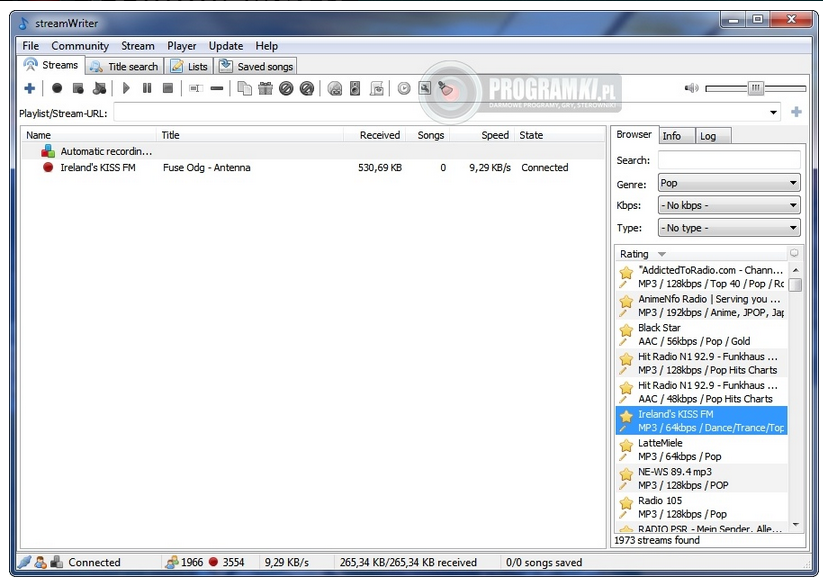Select the Ireland's KISS FM recording row
This screenshot has height=582, width=823.
click(313, 167)
